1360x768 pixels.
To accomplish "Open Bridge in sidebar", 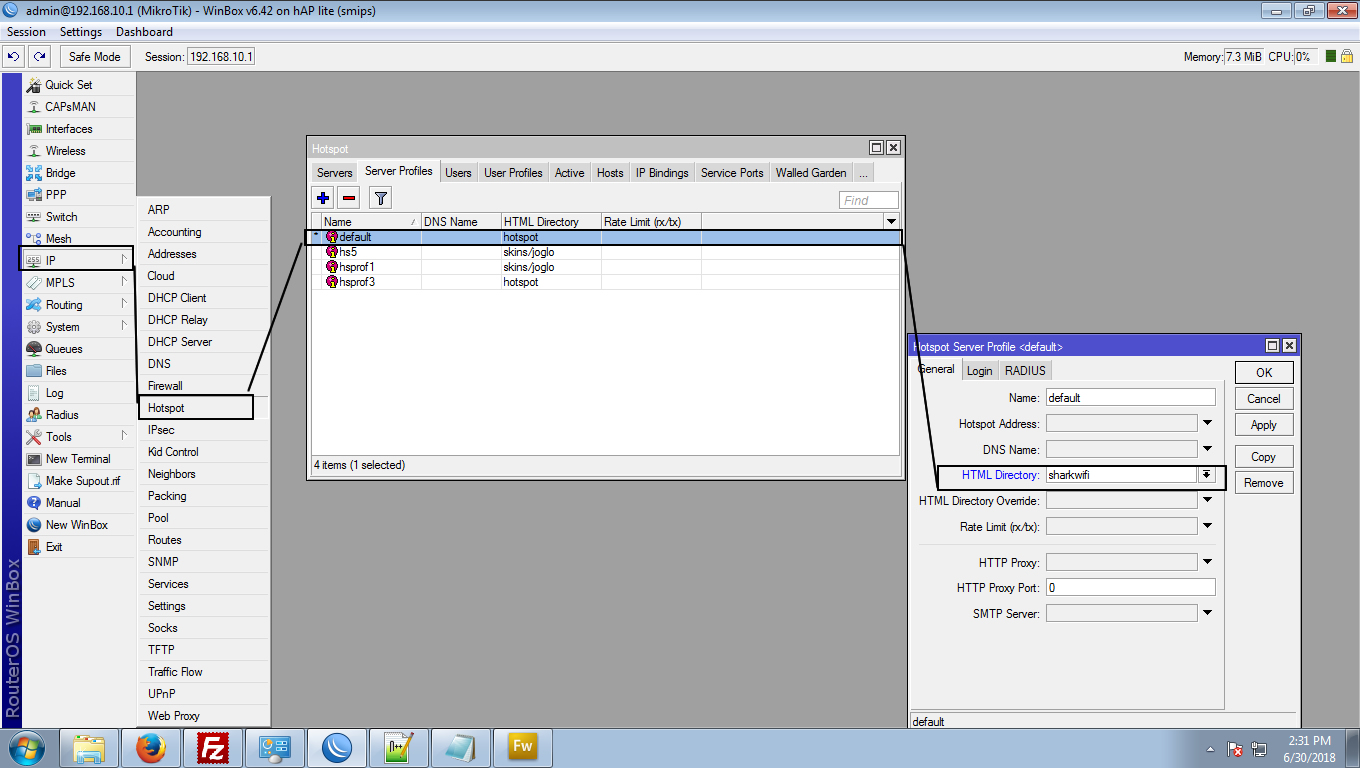I will click(x=78, y=173).
